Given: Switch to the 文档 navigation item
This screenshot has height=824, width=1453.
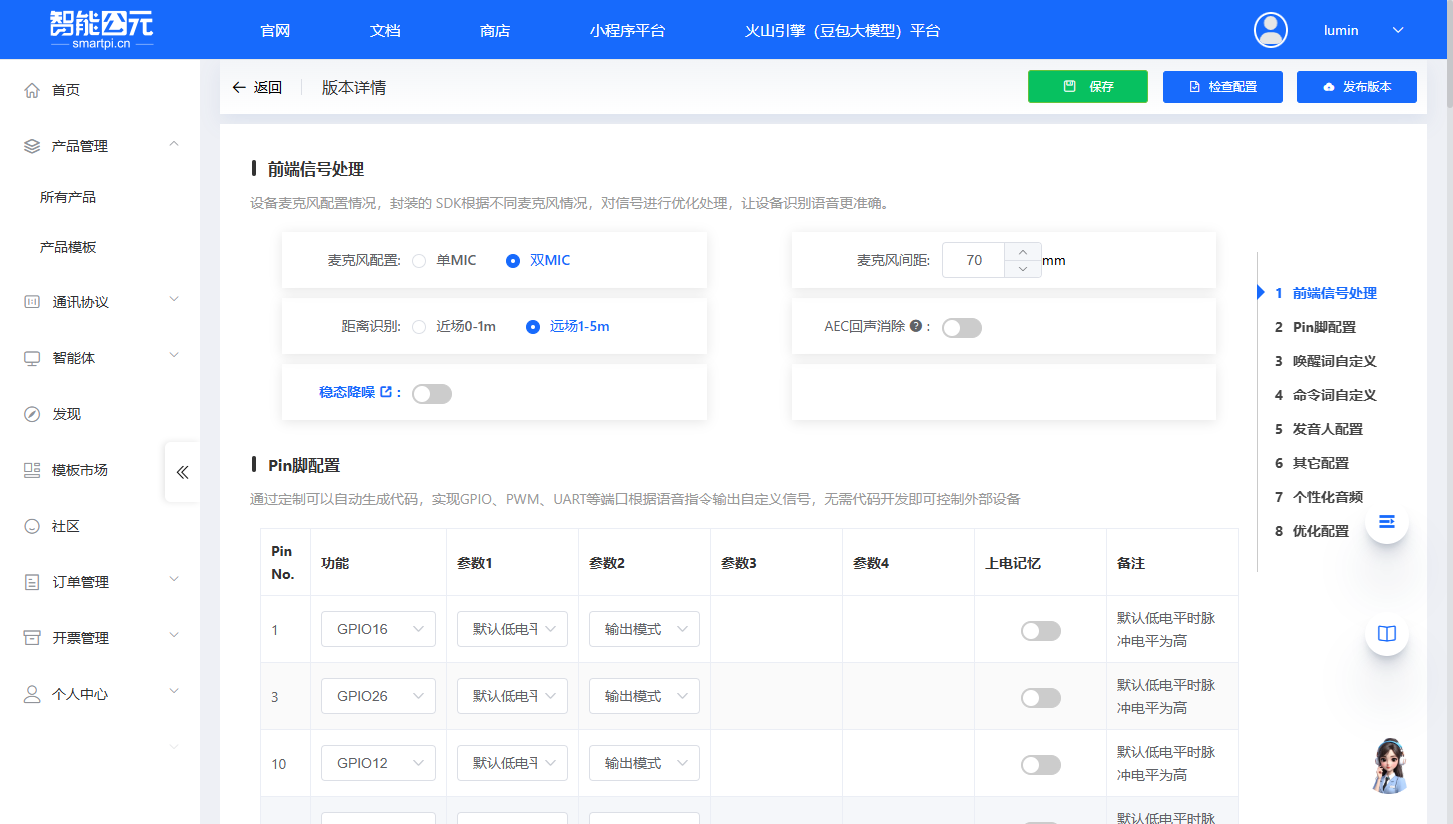Looking at the screenshot, I should pyautogui.click(x=385, y=30).
